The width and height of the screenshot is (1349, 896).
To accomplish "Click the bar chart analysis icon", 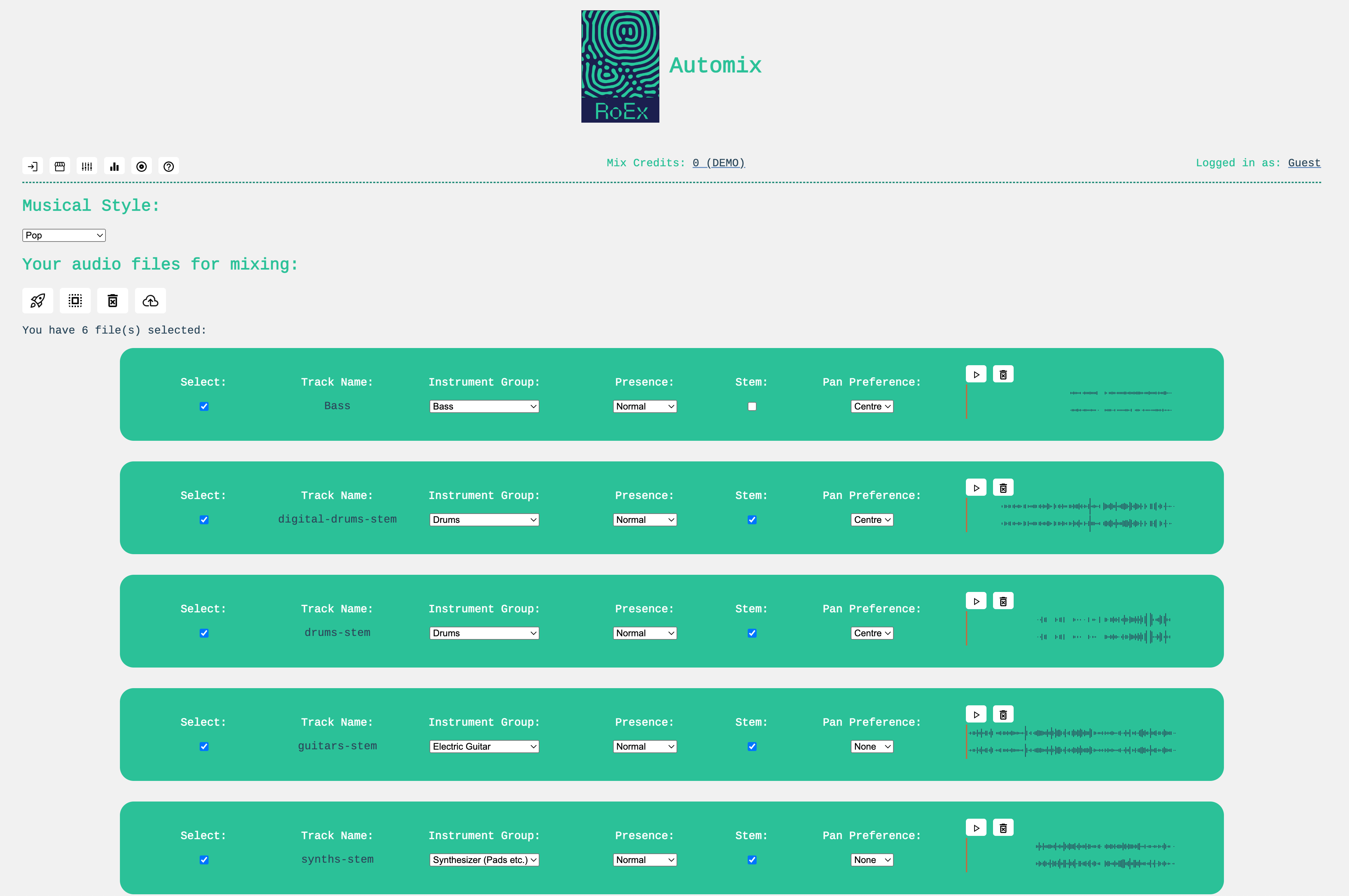I will 114,166.
